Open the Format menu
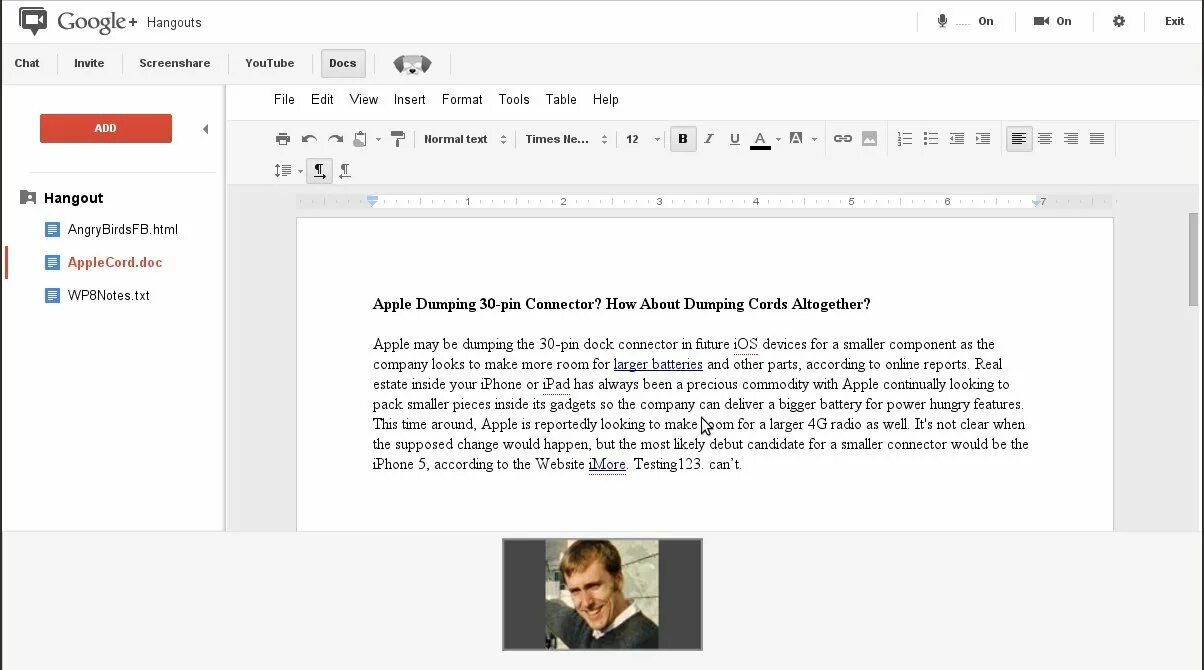The width and height of the screenshot is (1204, 670). tap(462, 99)
